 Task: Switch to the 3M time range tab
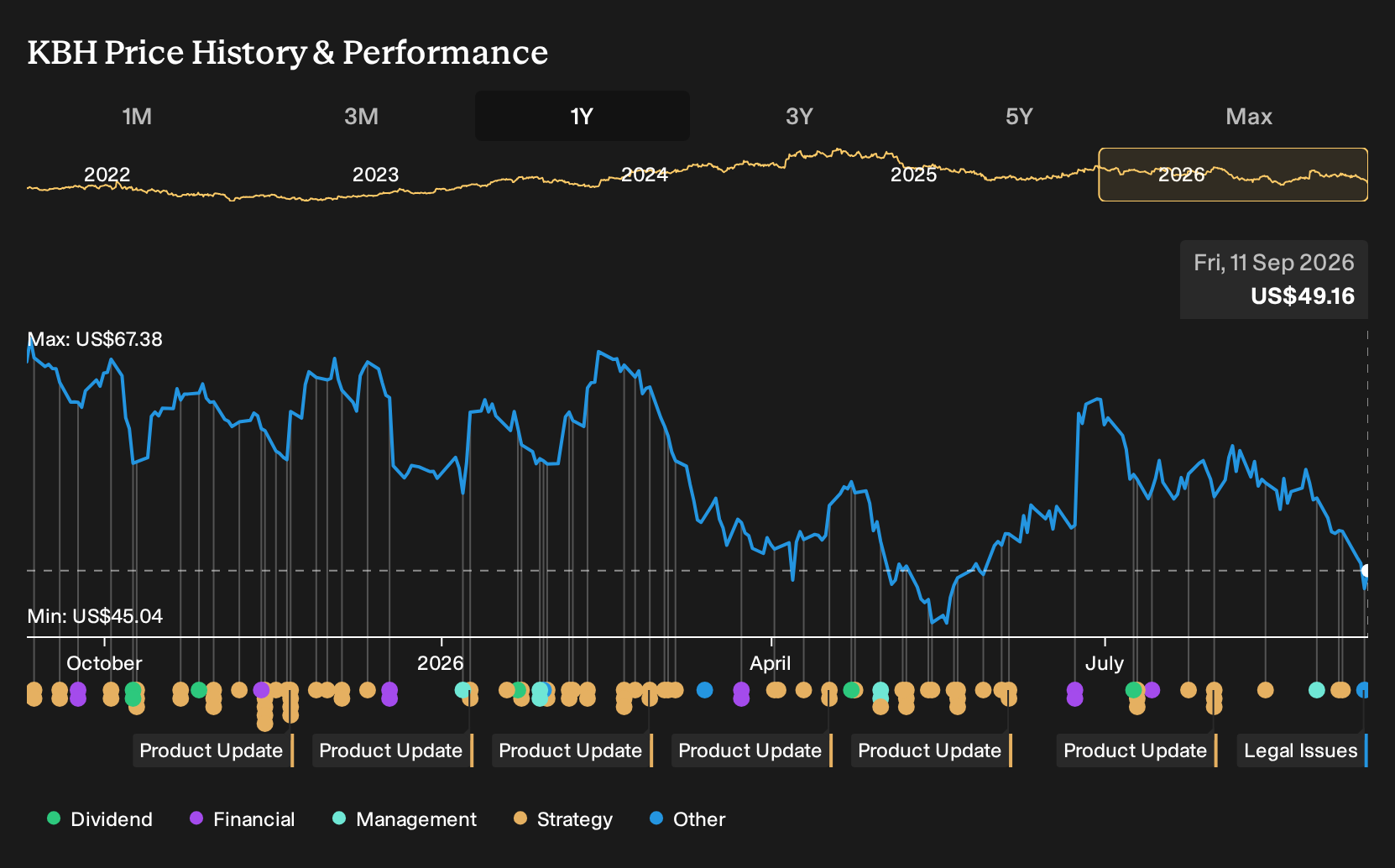(361, 116)
